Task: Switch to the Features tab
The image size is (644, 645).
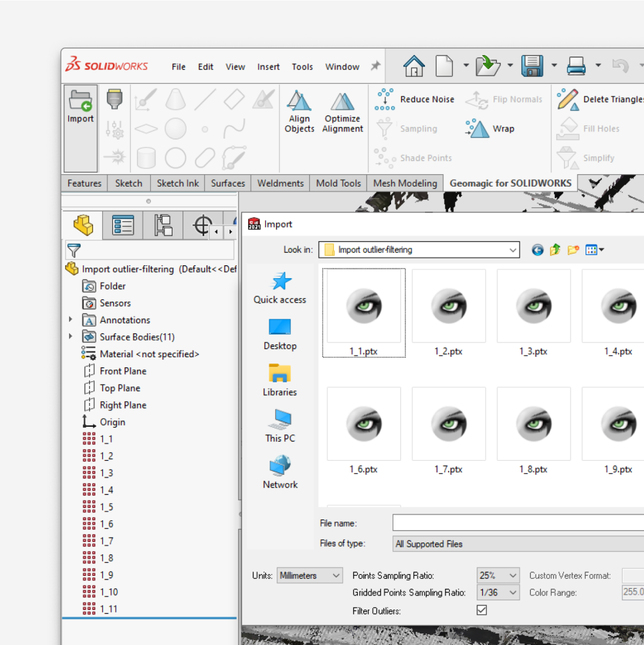Action: coord(84,183)
